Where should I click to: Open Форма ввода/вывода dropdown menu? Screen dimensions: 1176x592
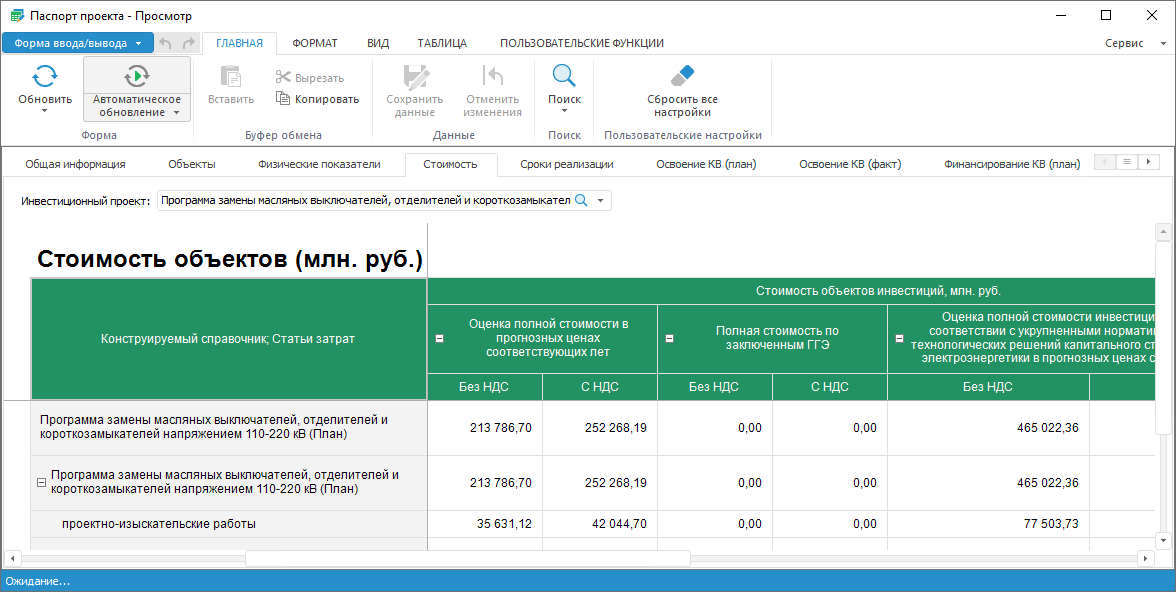78,43
